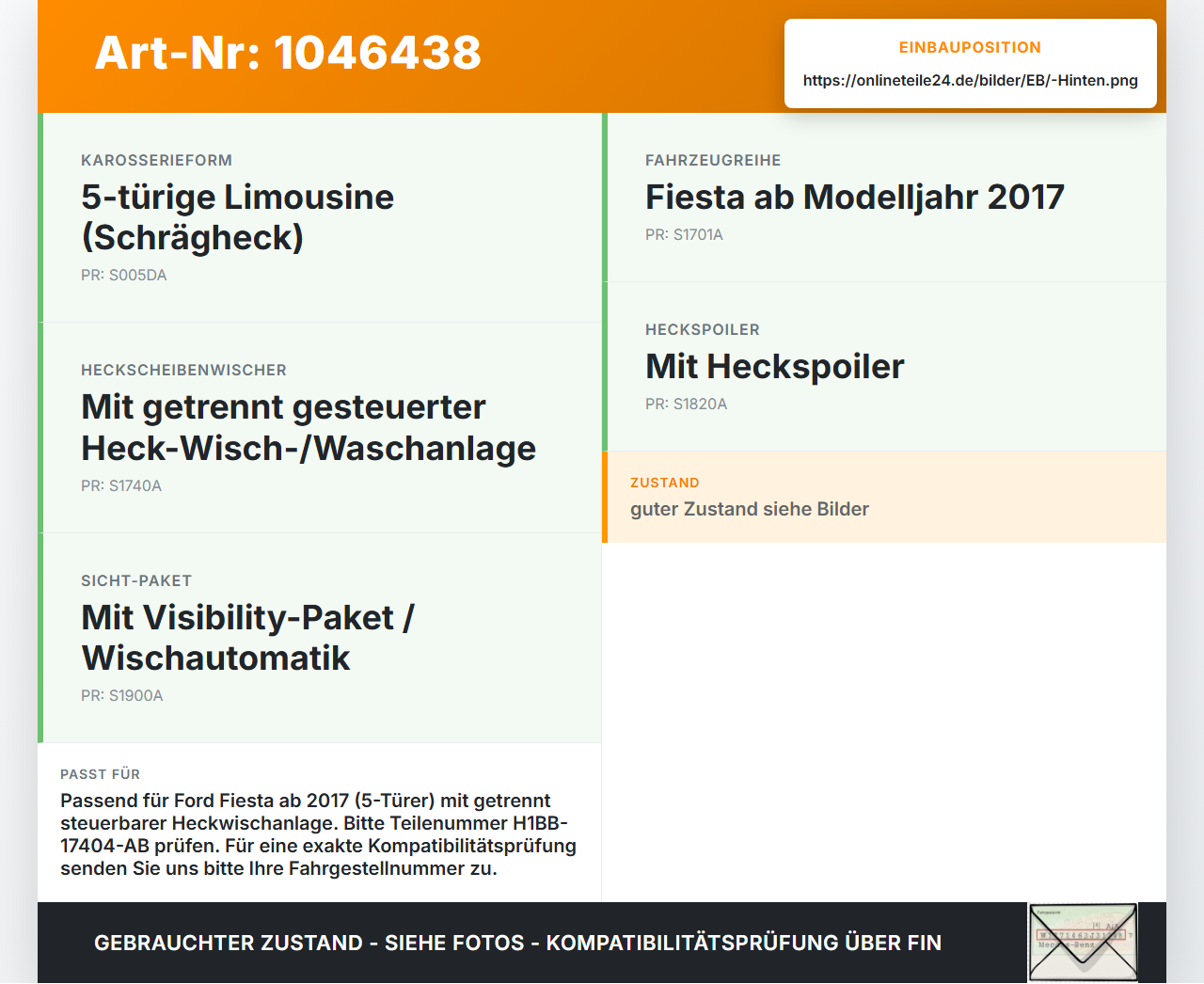Click guter Zustand siehe Bilder text

[x=750, y=509]
